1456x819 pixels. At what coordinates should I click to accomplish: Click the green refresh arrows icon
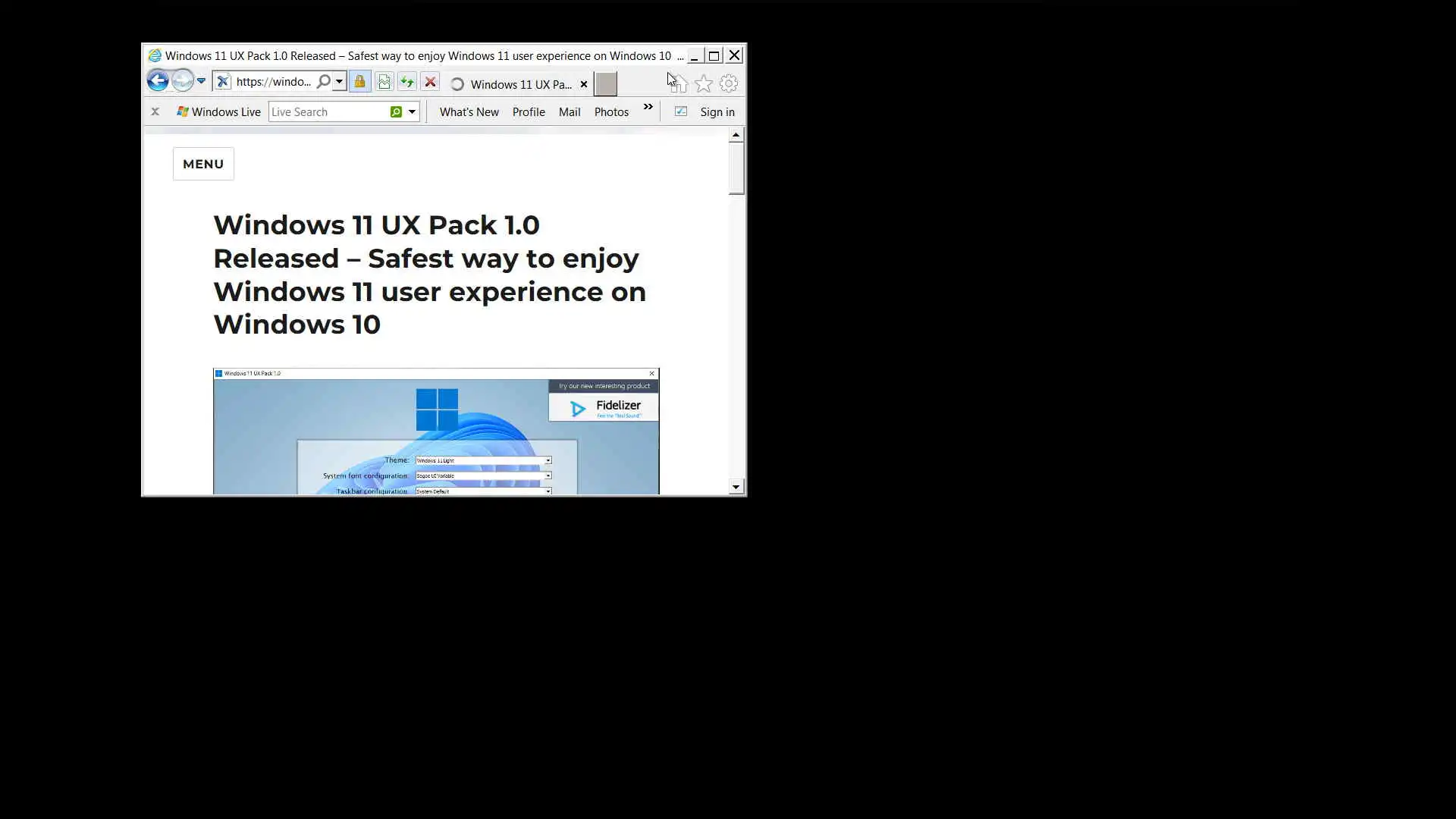(407, 82)
